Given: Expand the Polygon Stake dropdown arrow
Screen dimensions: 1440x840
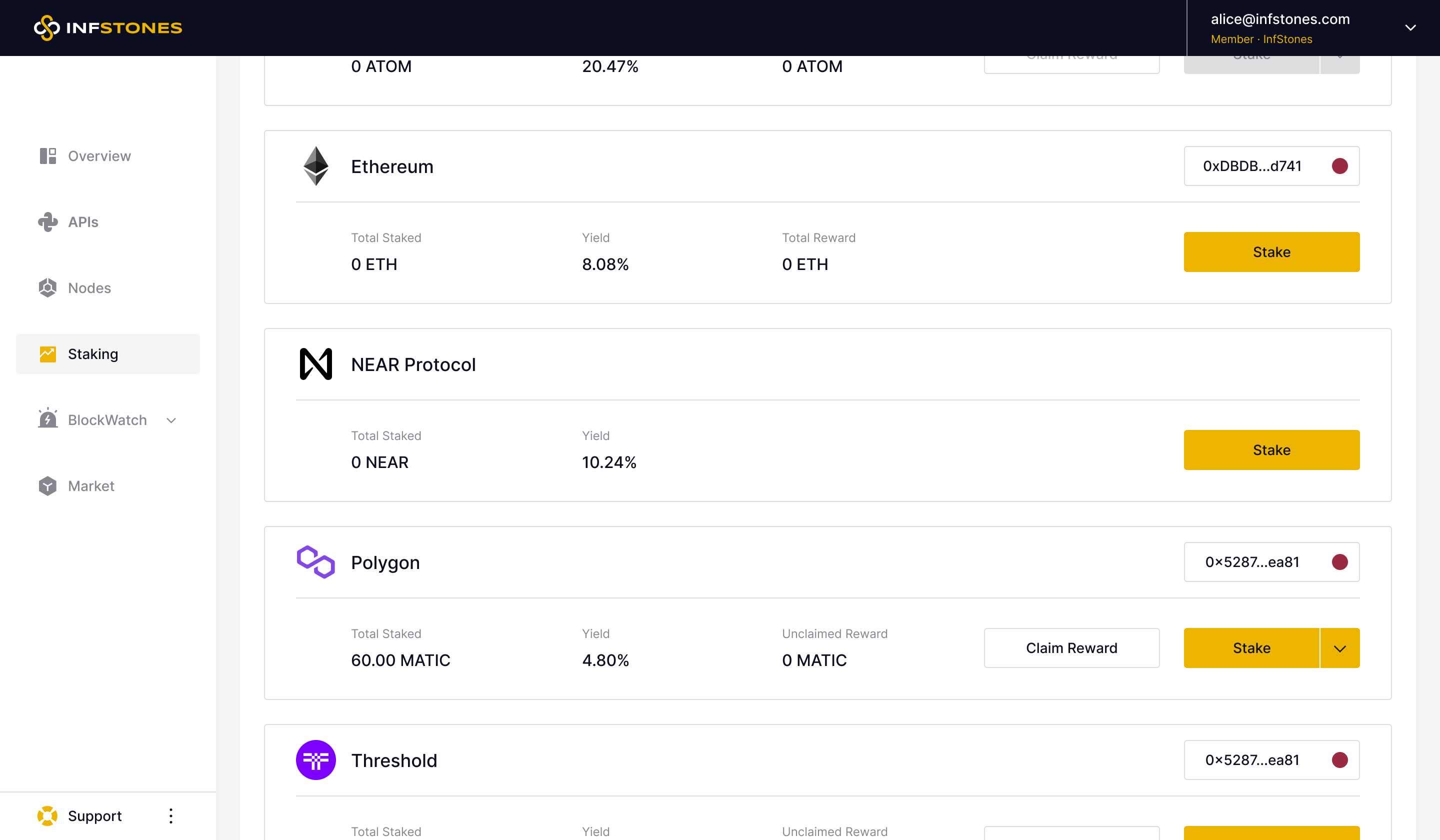Looking at the screenshot, I should (x=1340, y=648).
